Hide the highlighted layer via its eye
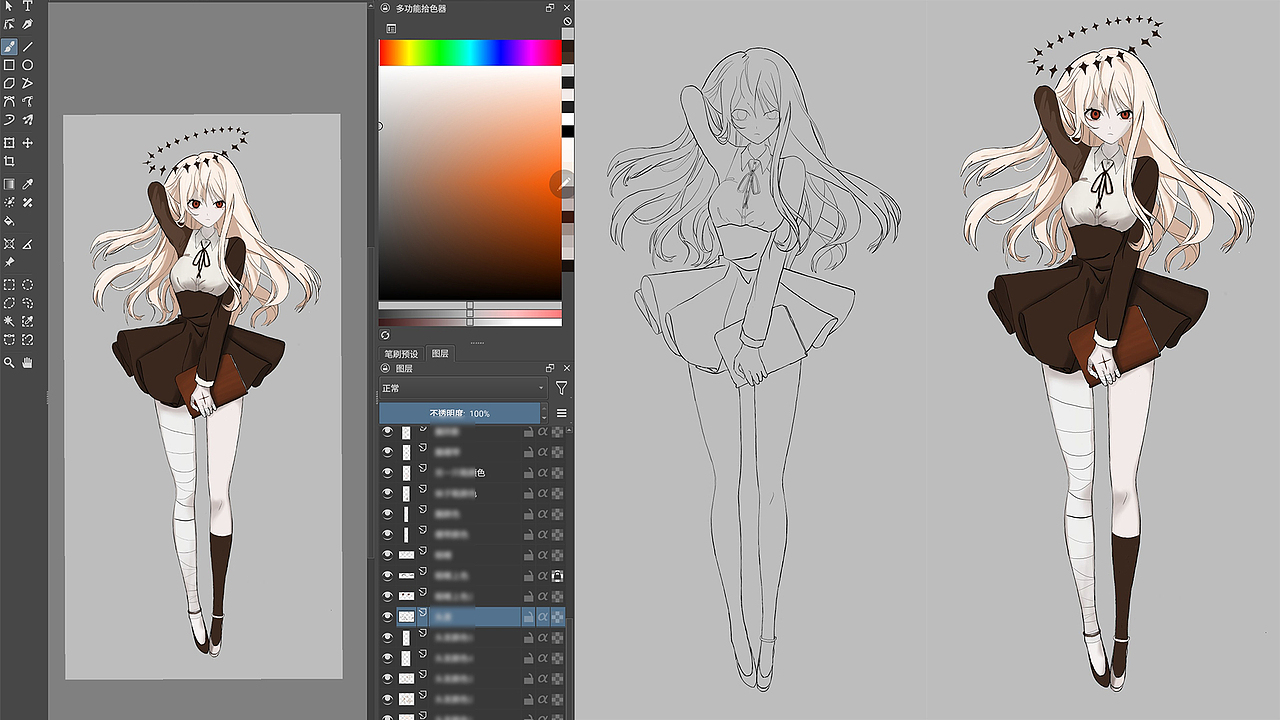Image resolution: width=1280 pixels, height=720 pixels. tap(388, 617)
